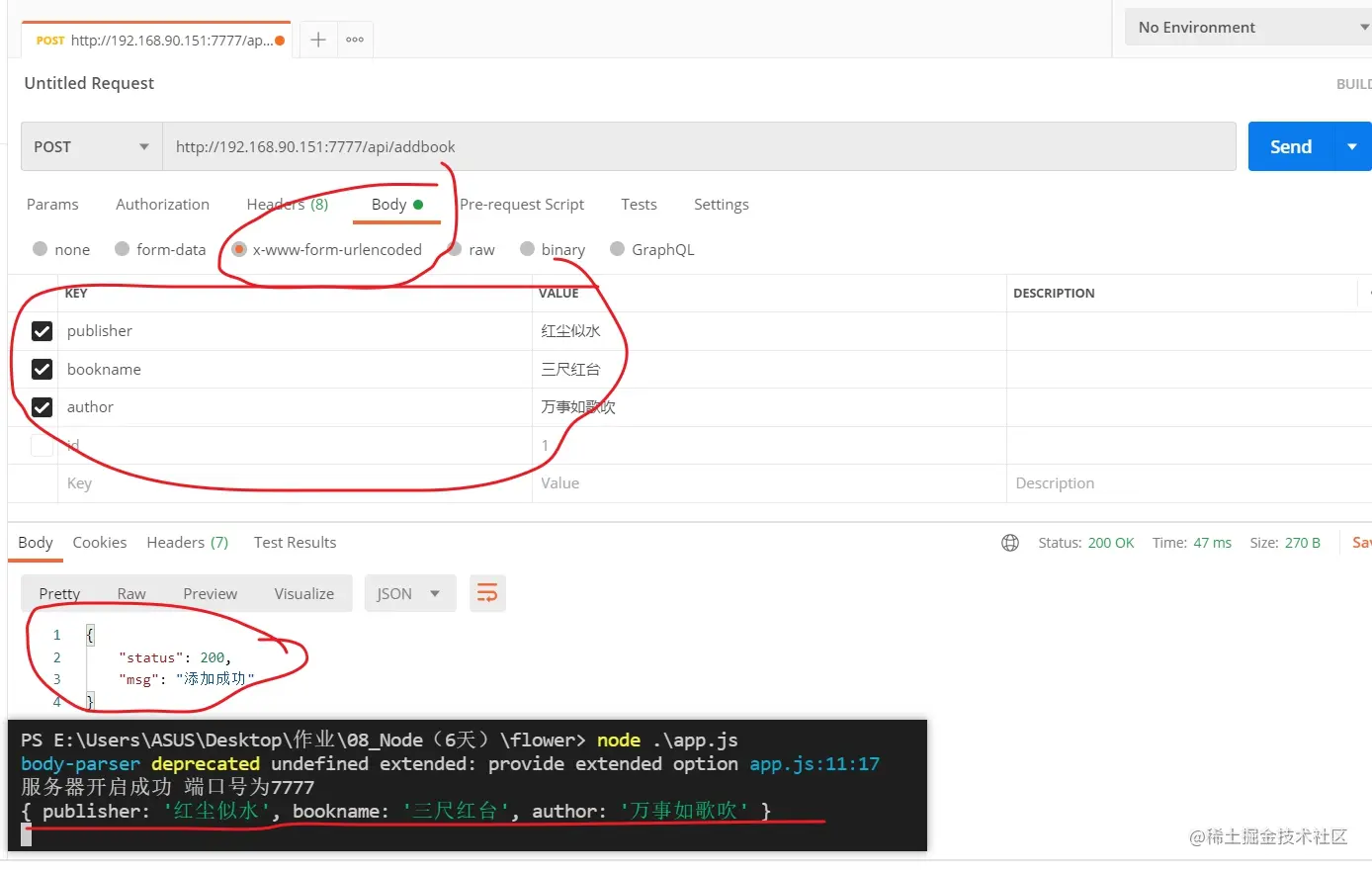Click the bookname key cell

(x=295, y=369)
